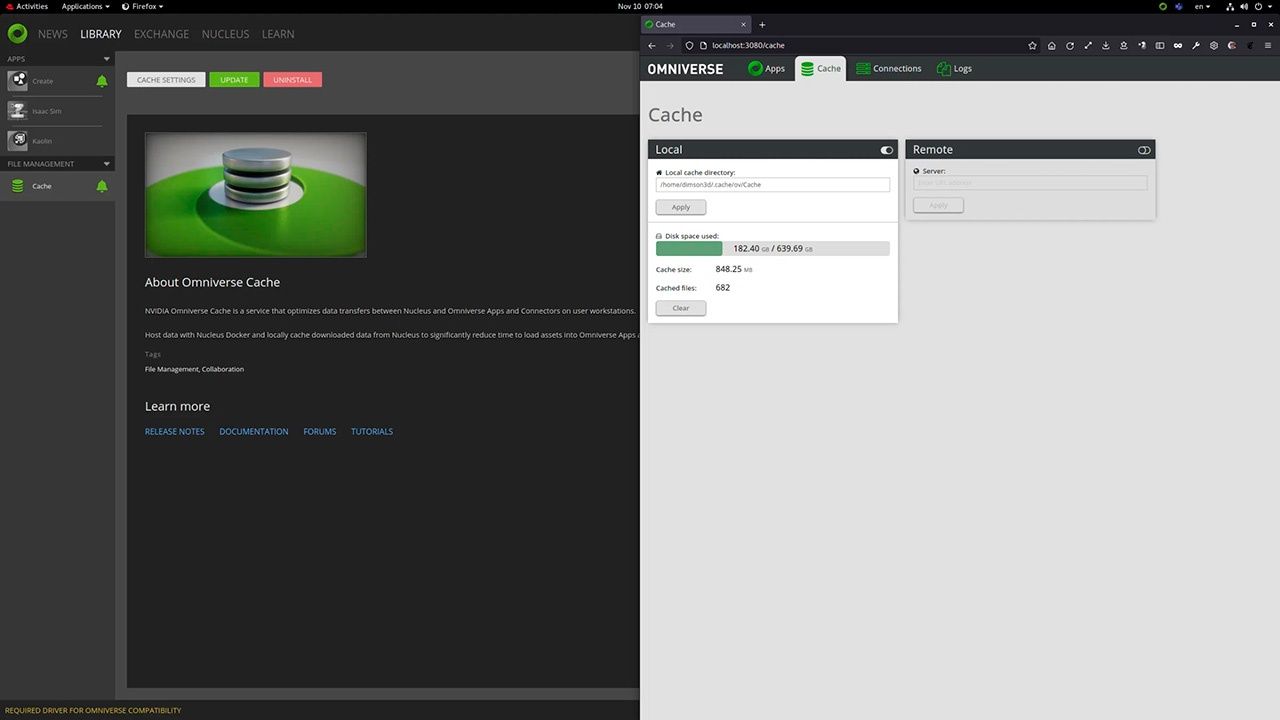This screenshot has height=720, width=1280.
Task: Enable the Remote cache toggle
Action: coord(1144,150)
